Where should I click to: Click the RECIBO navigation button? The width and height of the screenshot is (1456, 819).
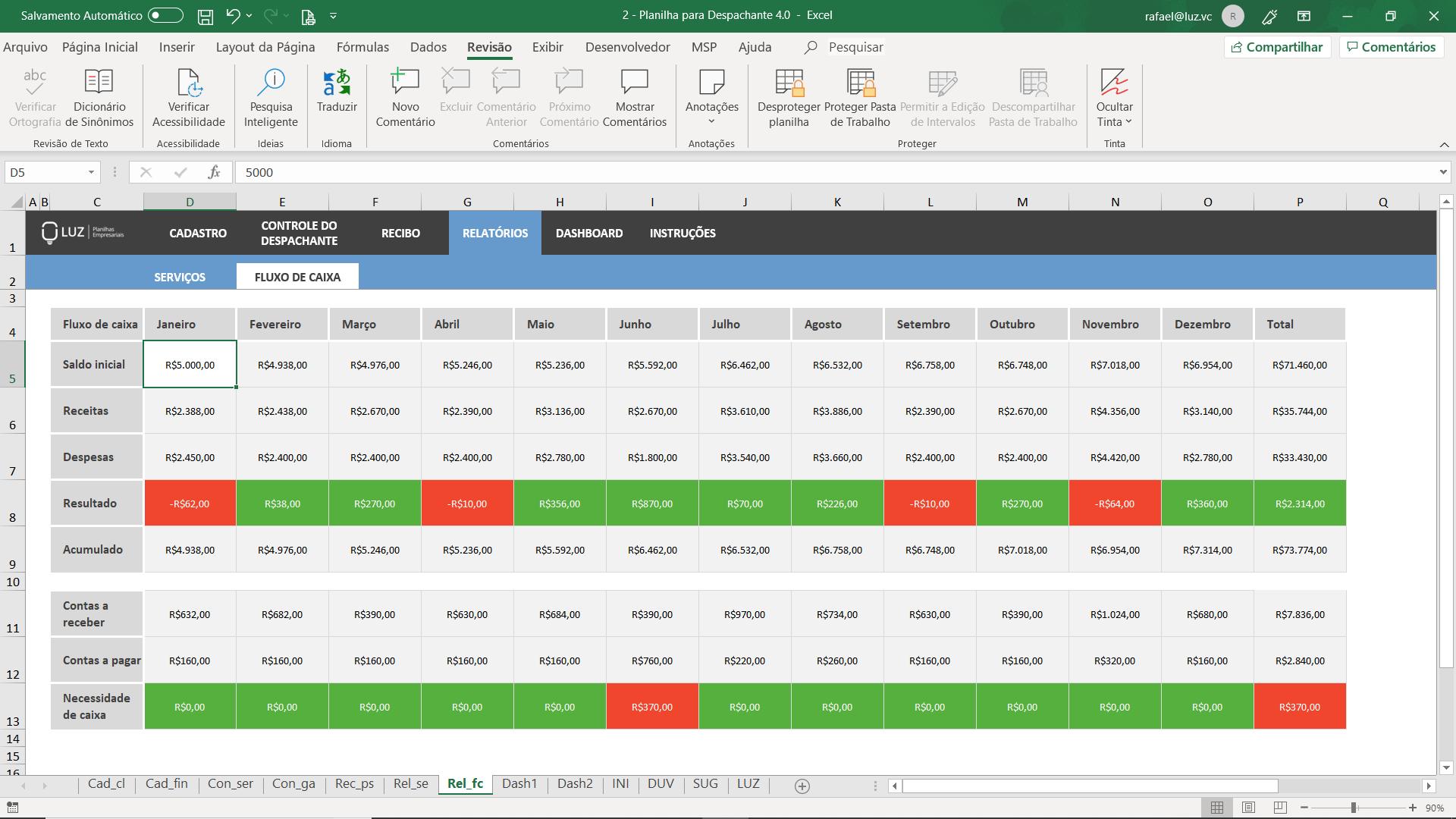coord(400,234)
